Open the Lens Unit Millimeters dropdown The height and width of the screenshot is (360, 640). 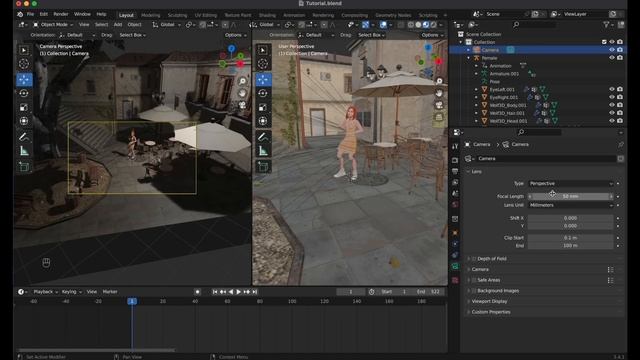[x=571, y=205]
